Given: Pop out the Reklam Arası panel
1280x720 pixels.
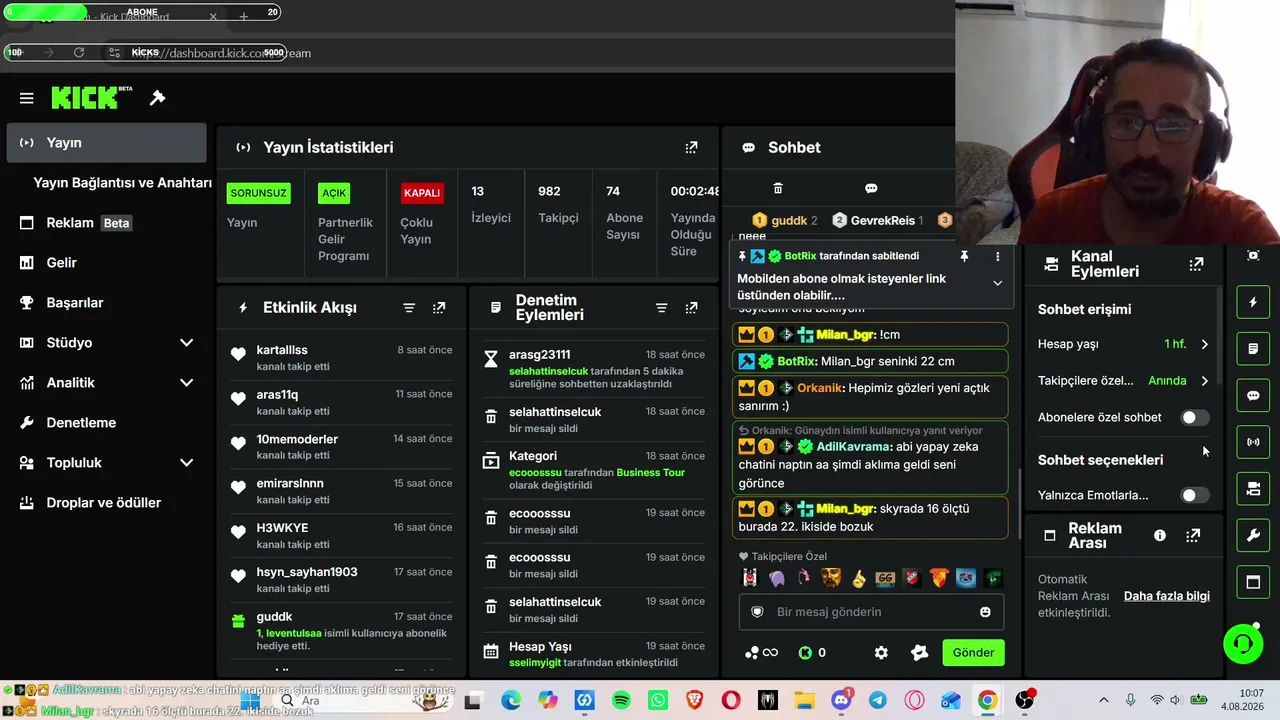Looking at the screenshot, I should 1193,536.
